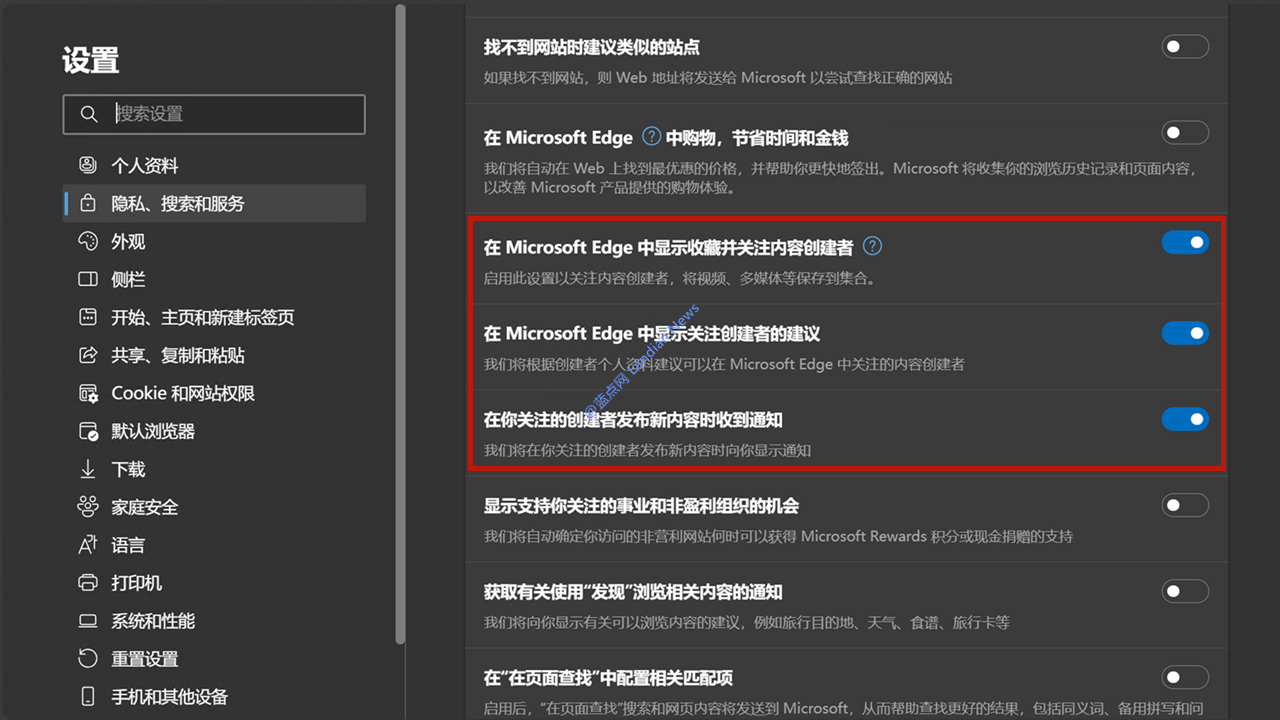The image size is (1280, 720).
Task: Open 下载 settings
Action: (x=214, y=469)
